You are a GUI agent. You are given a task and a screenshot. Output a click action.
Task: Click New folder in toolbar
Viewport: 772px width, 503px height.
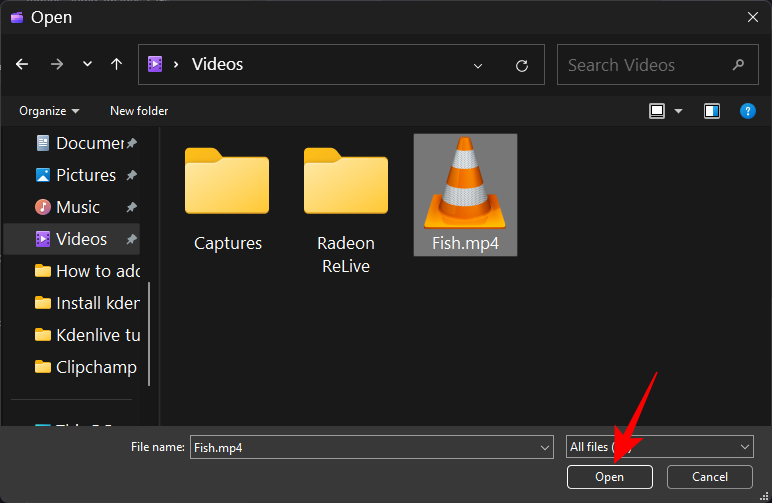139,111
